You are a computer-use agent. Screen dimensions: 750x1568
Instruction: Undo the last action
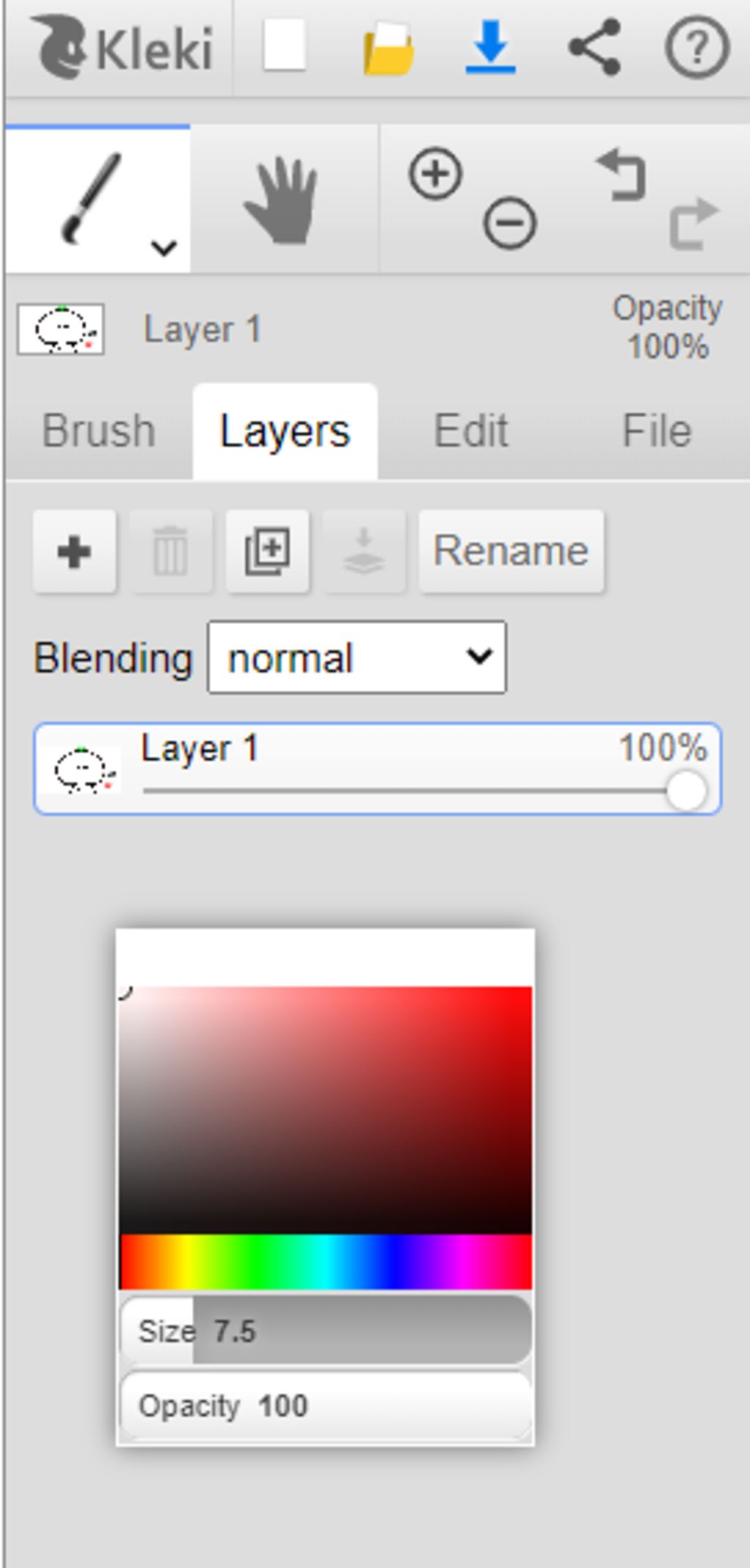coord(621,174)
